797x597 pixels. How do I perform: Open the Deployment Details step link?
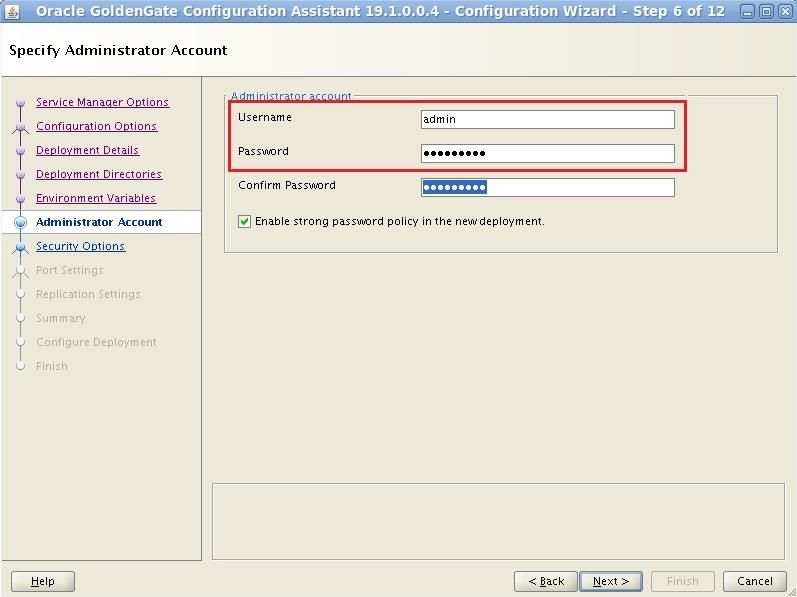coord(87,150)
